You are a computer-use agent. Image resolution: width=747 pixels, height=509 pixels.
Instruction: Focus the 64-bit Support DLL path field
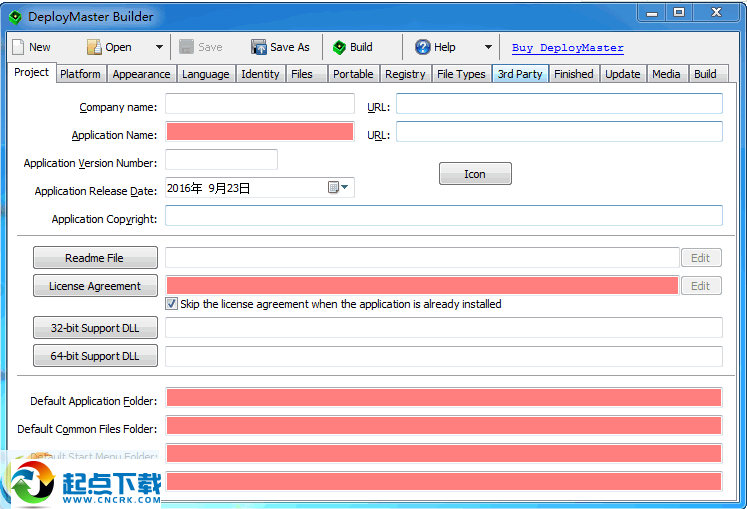pyautogui.click(x=444, y=356)
